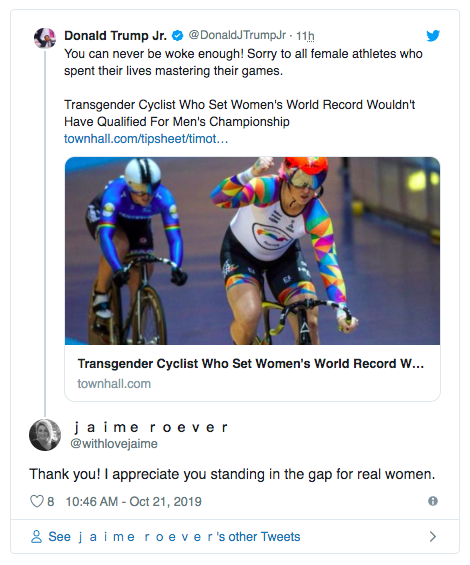Image resolution: width=470 pixels, height=565 pixels.
Task: Open the 11h timestamp link
Action: [x=305, y=36]
